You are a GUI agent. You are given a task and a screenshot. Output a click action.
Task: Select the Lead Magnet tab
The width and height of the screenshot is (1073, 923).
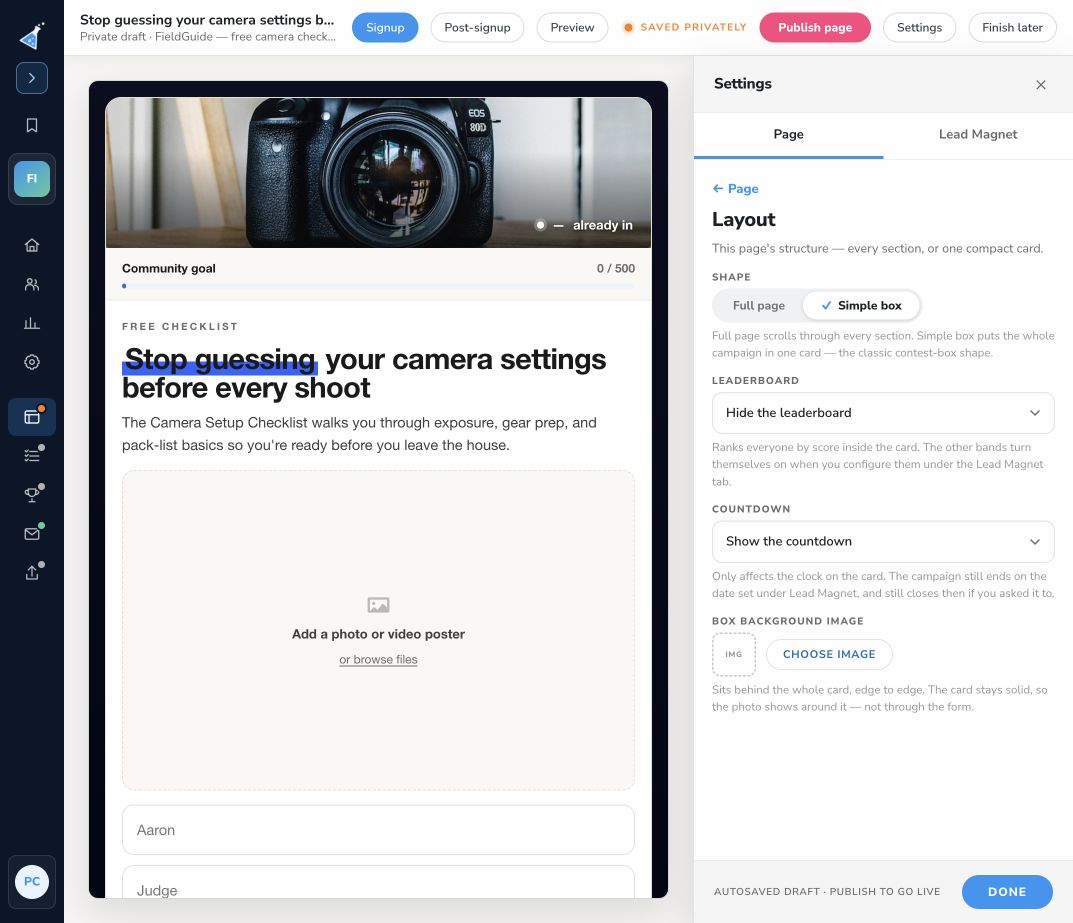978,135
